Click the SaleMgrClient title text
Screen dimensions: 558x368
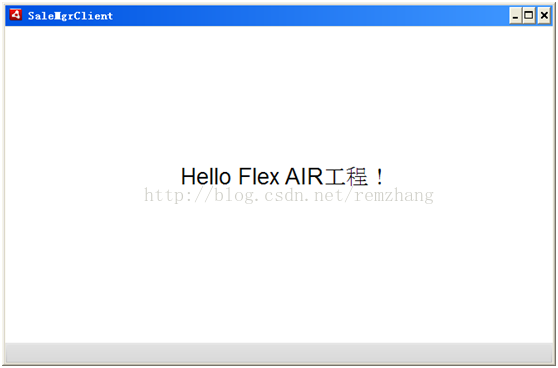70,16
